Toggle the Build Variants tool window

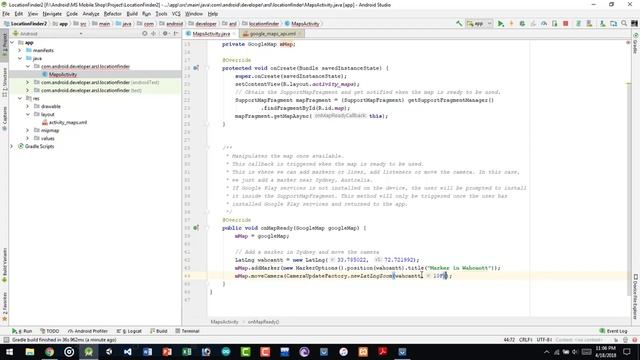[x=4, y=265]
